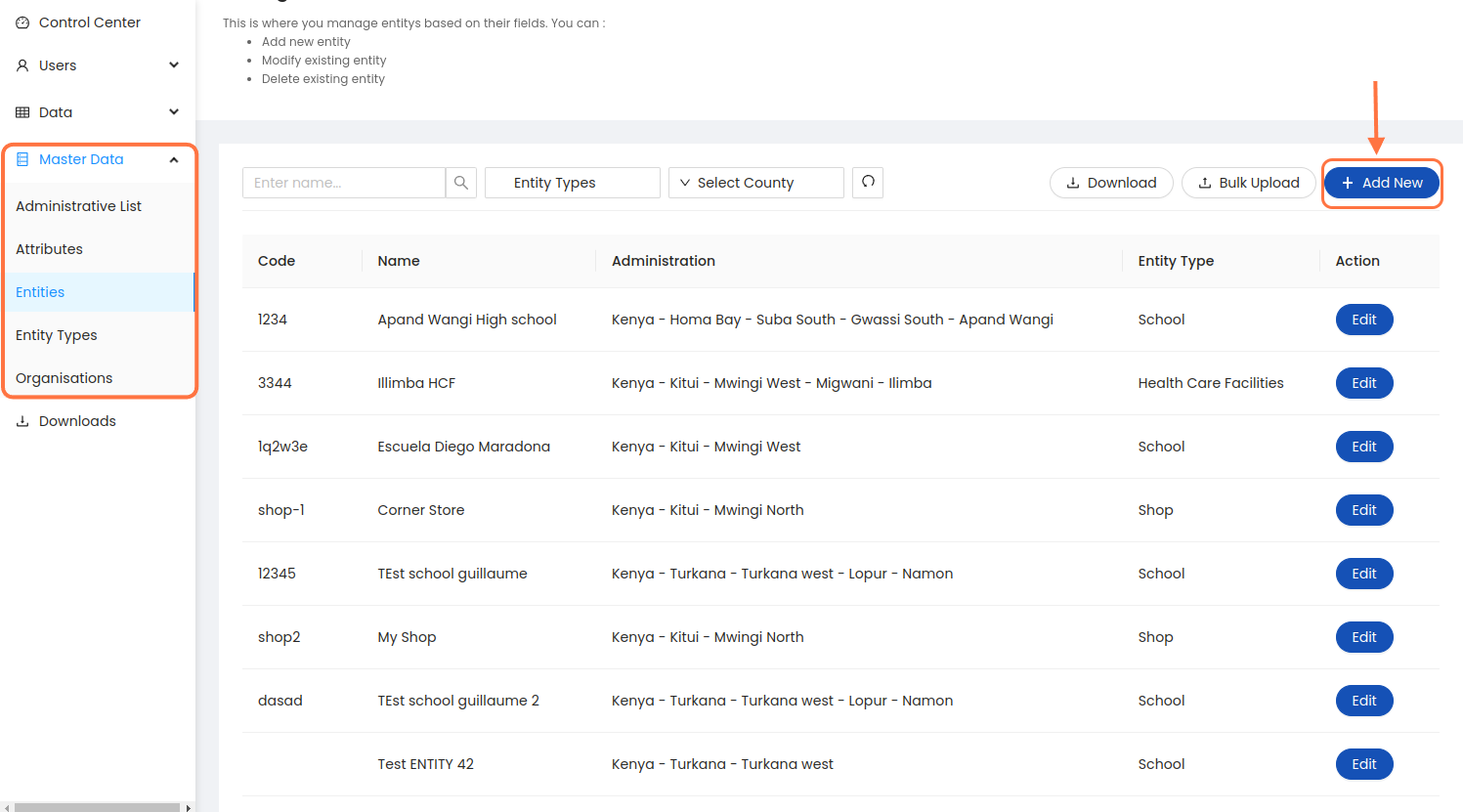Screen dimensions: 1463x812
Task: Click the Data table icon
Action: pyautogui.click(x=22, y=112)
